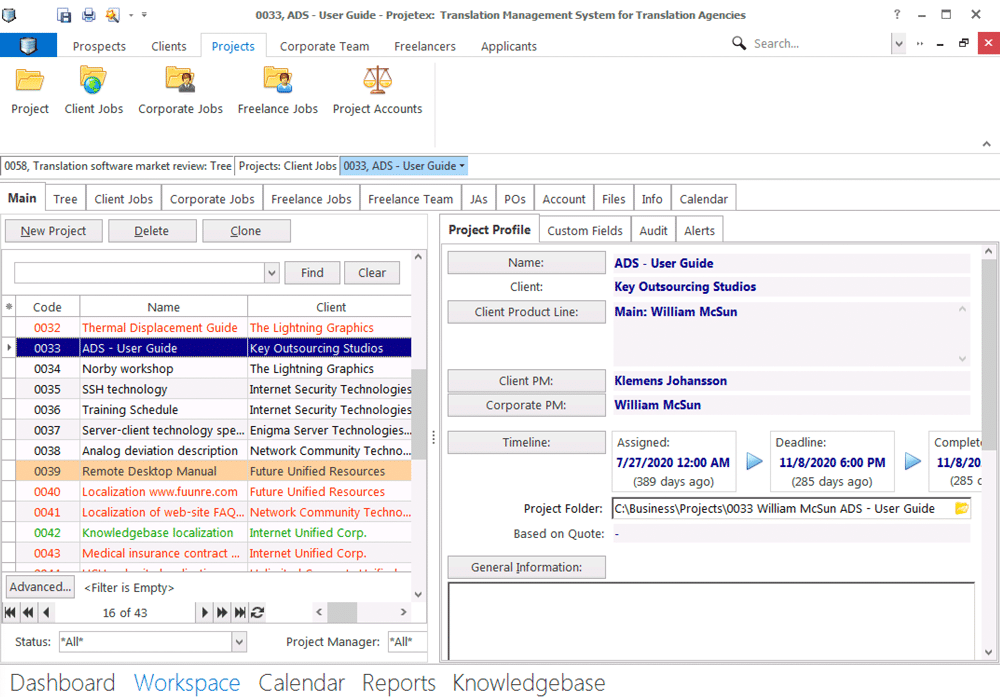This screenshot has width=1000, height=697.
Task: Open the POs tab
Action: [x=515, y=199]
